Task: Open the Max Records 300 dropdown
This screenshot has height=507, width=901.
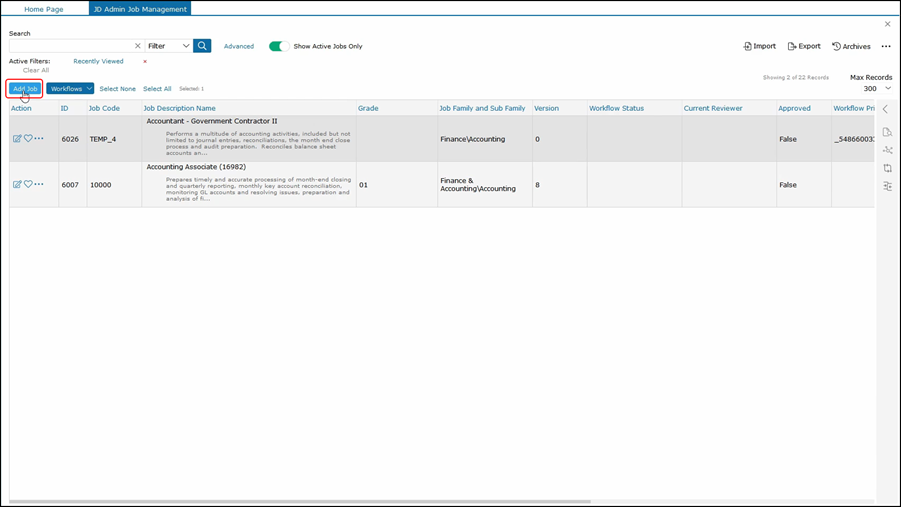Action: (887, 89)
